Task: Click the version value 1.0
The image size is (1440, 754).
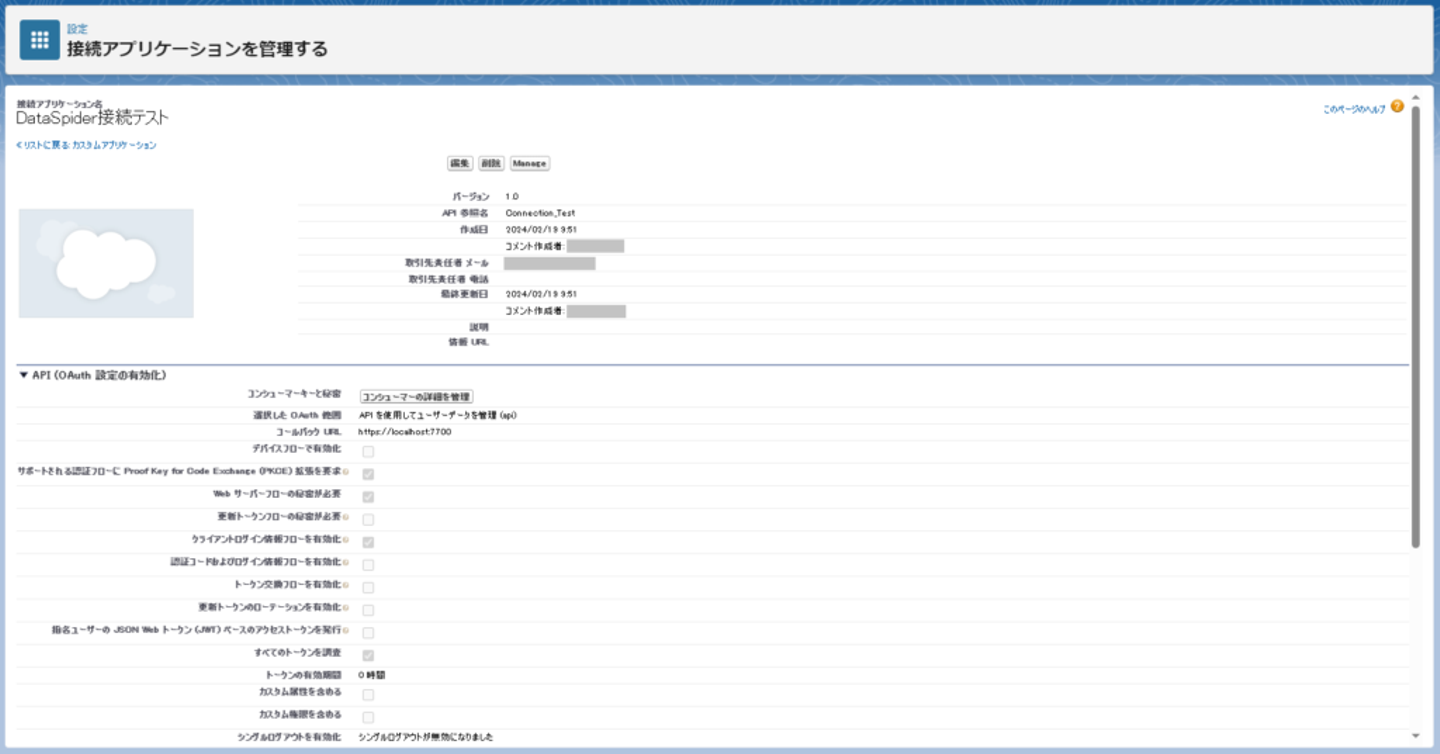Action: click(x=512, y=197)
